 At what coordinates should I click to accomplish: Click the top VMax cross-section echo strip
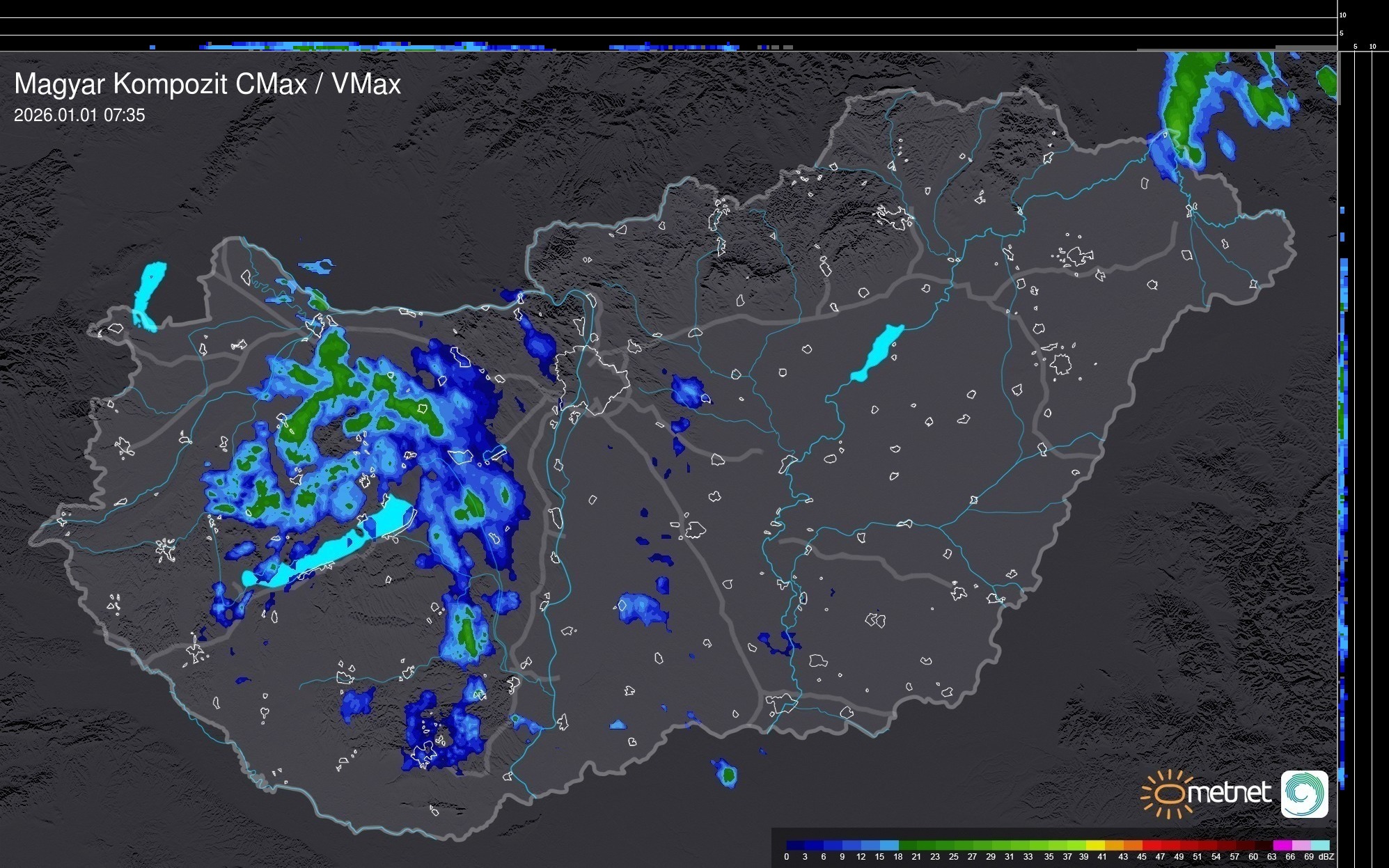(x=376, y=47)
